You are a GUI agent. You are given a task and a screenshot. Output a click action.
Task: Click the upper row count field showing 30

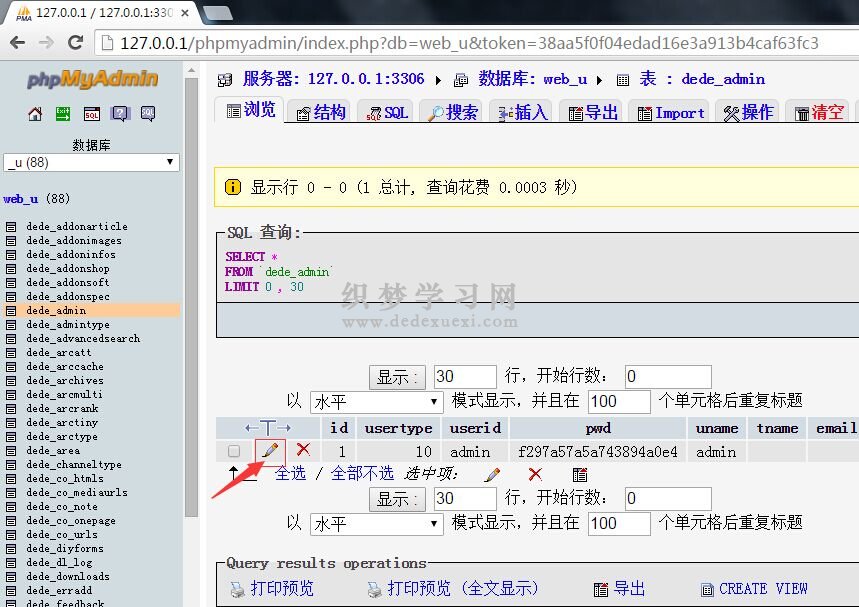(465, 377)
